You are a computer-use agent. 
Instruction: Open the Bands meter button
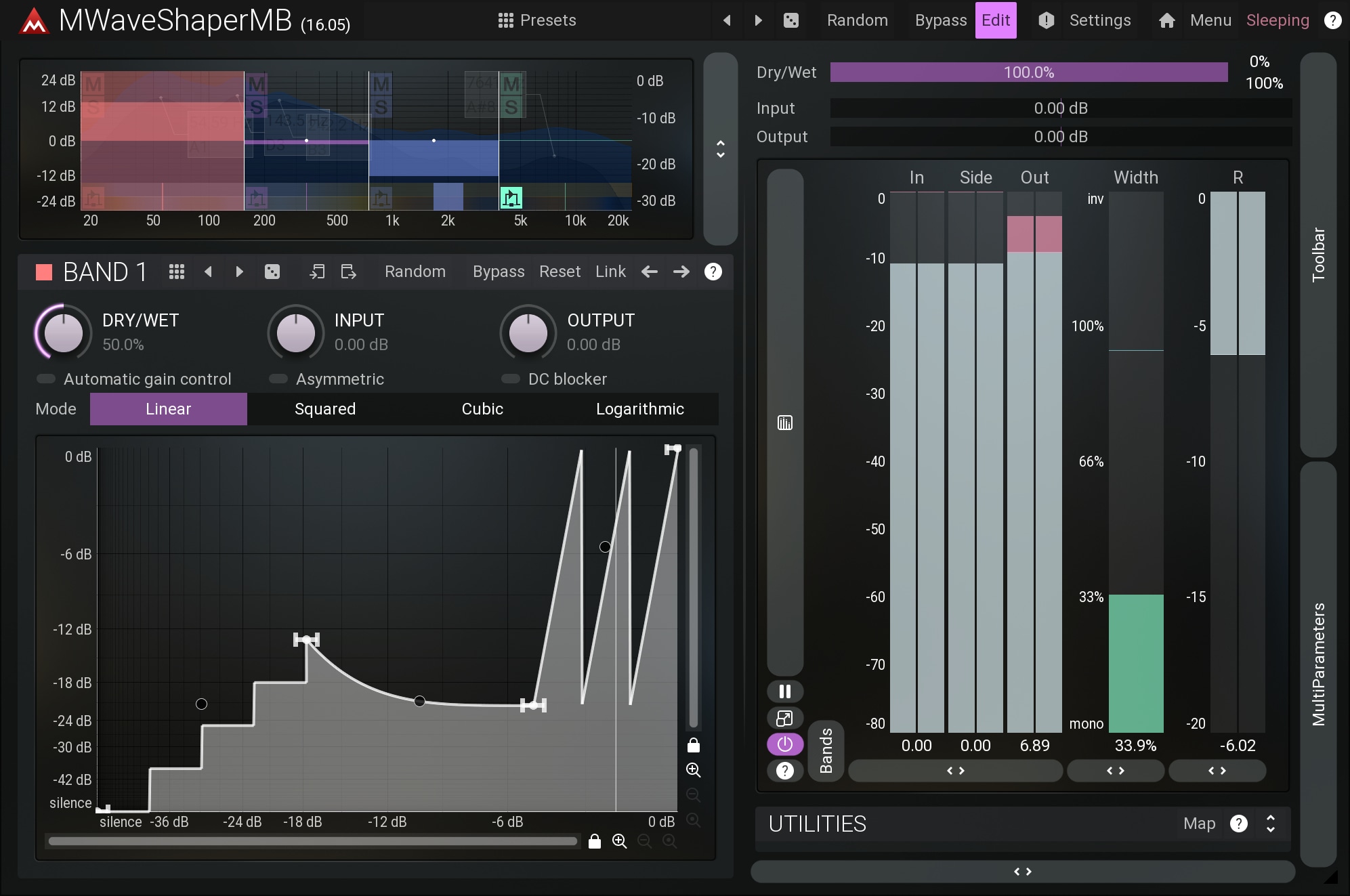[826, 750]
